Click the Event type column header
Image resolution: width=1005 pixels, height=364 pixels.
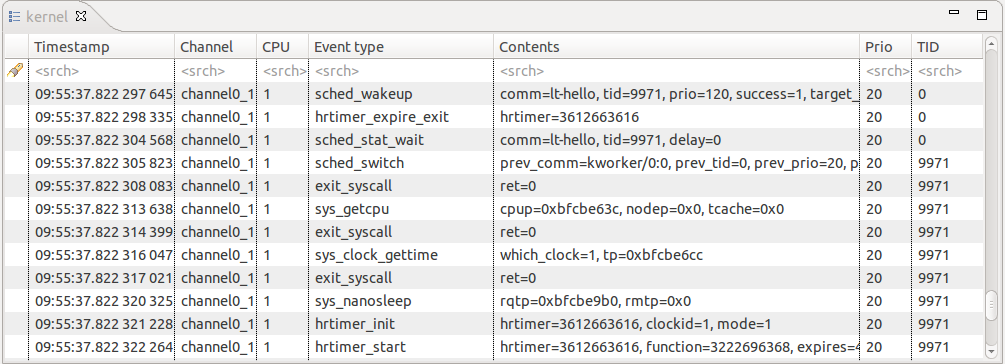tap(401, 47)
